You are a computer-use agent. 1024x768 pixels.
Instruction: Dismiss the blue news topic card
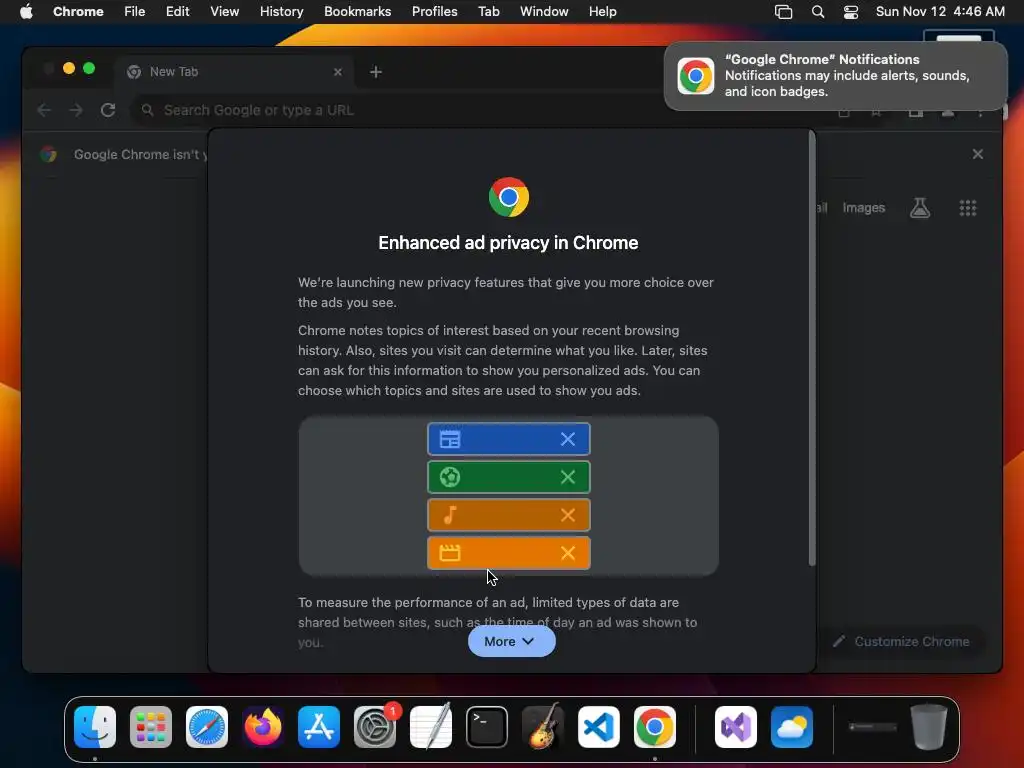click(x=568, y=440)
